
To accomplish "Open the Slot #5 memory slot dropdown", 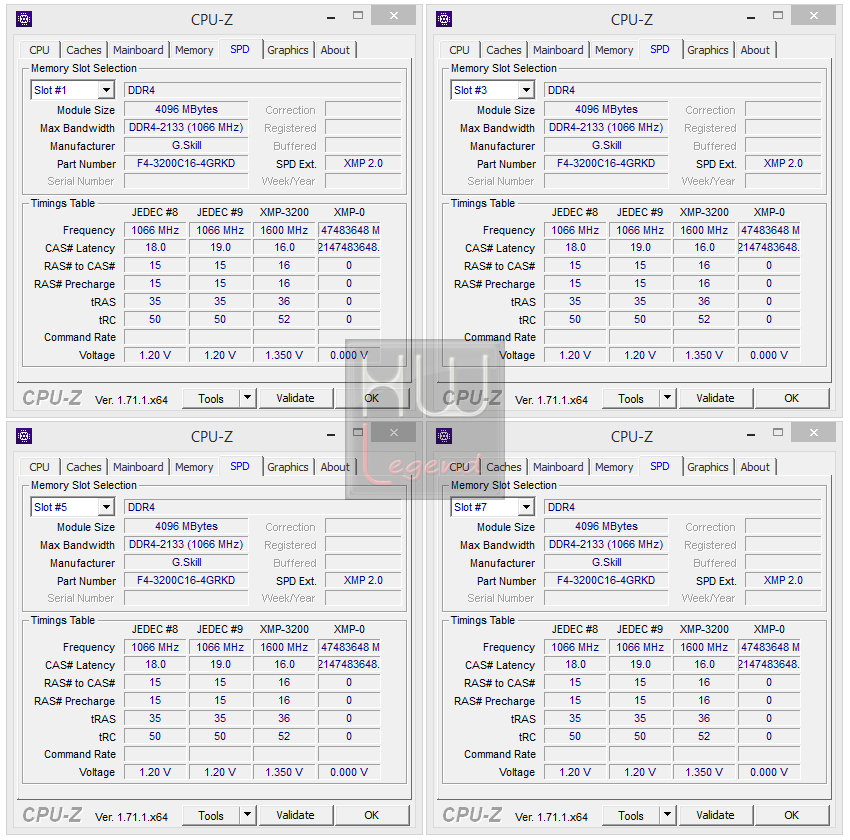I will point(106,507).
